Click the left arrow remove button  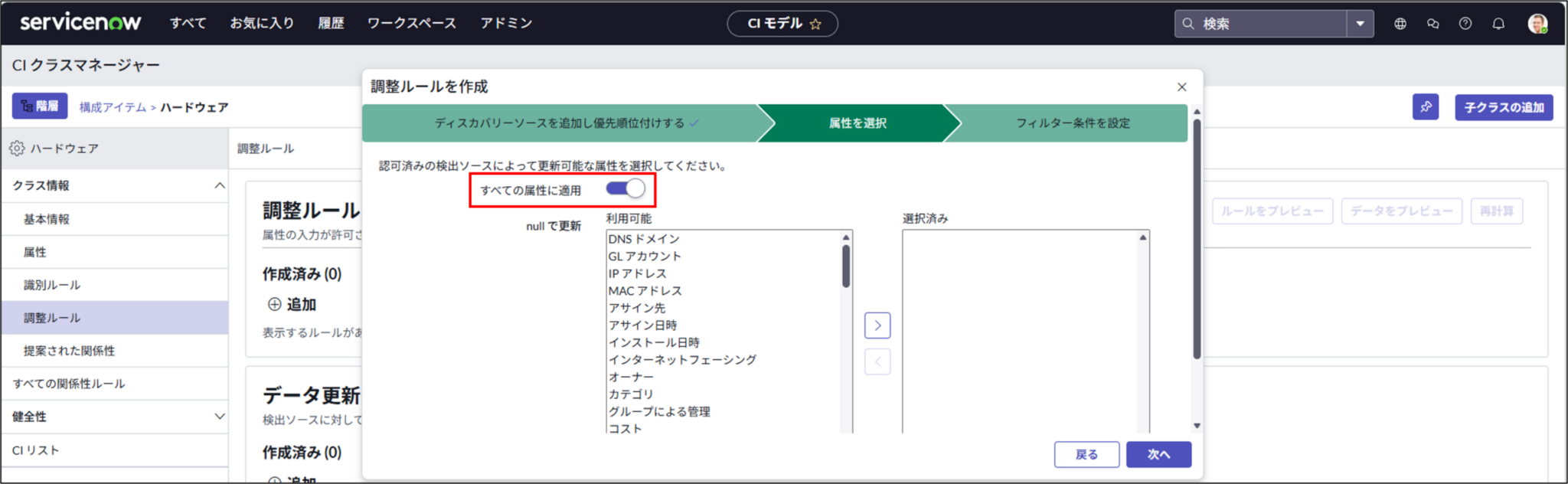coord(877,361)
